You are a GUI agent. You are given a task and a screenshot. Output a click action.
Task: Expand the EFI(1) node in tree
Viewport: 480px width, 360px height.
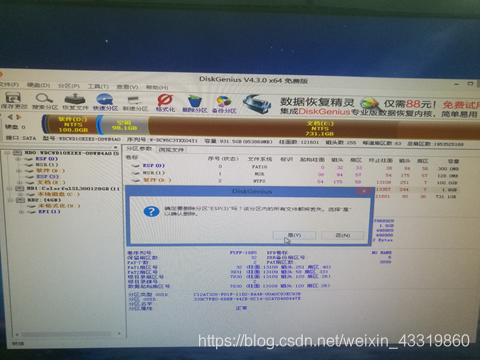[x=22, y=212]
